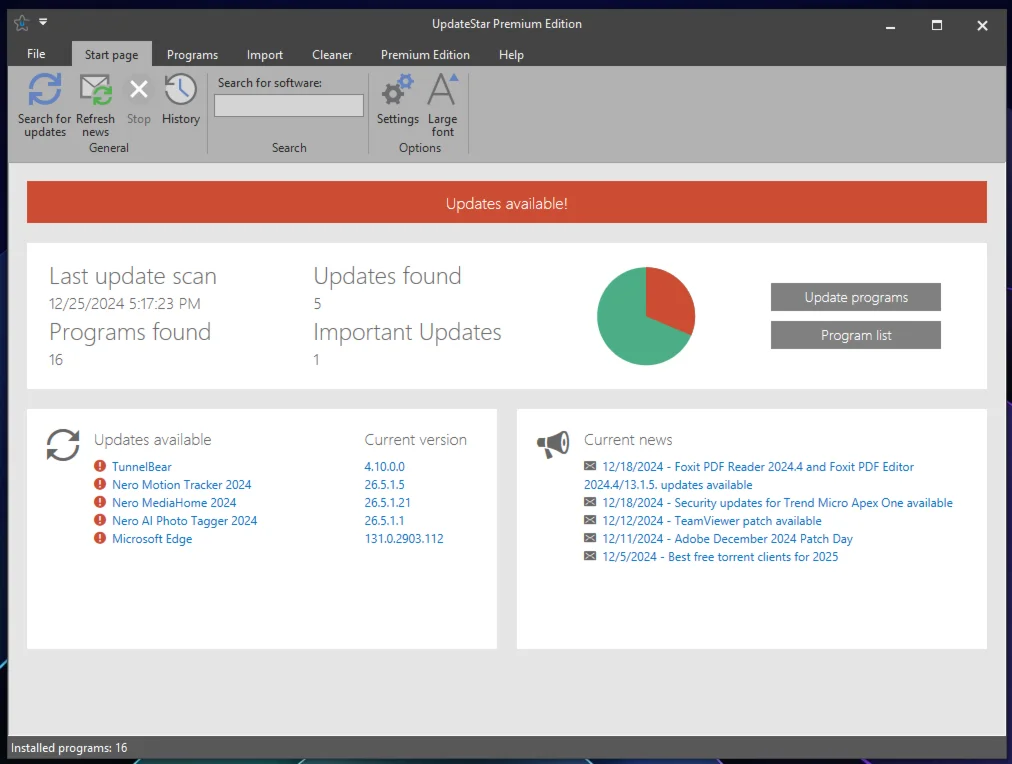Click the megaphone Current news icon
This screenshot has width=1012, height=764.
pyautogui.click(x=553, y=445)
